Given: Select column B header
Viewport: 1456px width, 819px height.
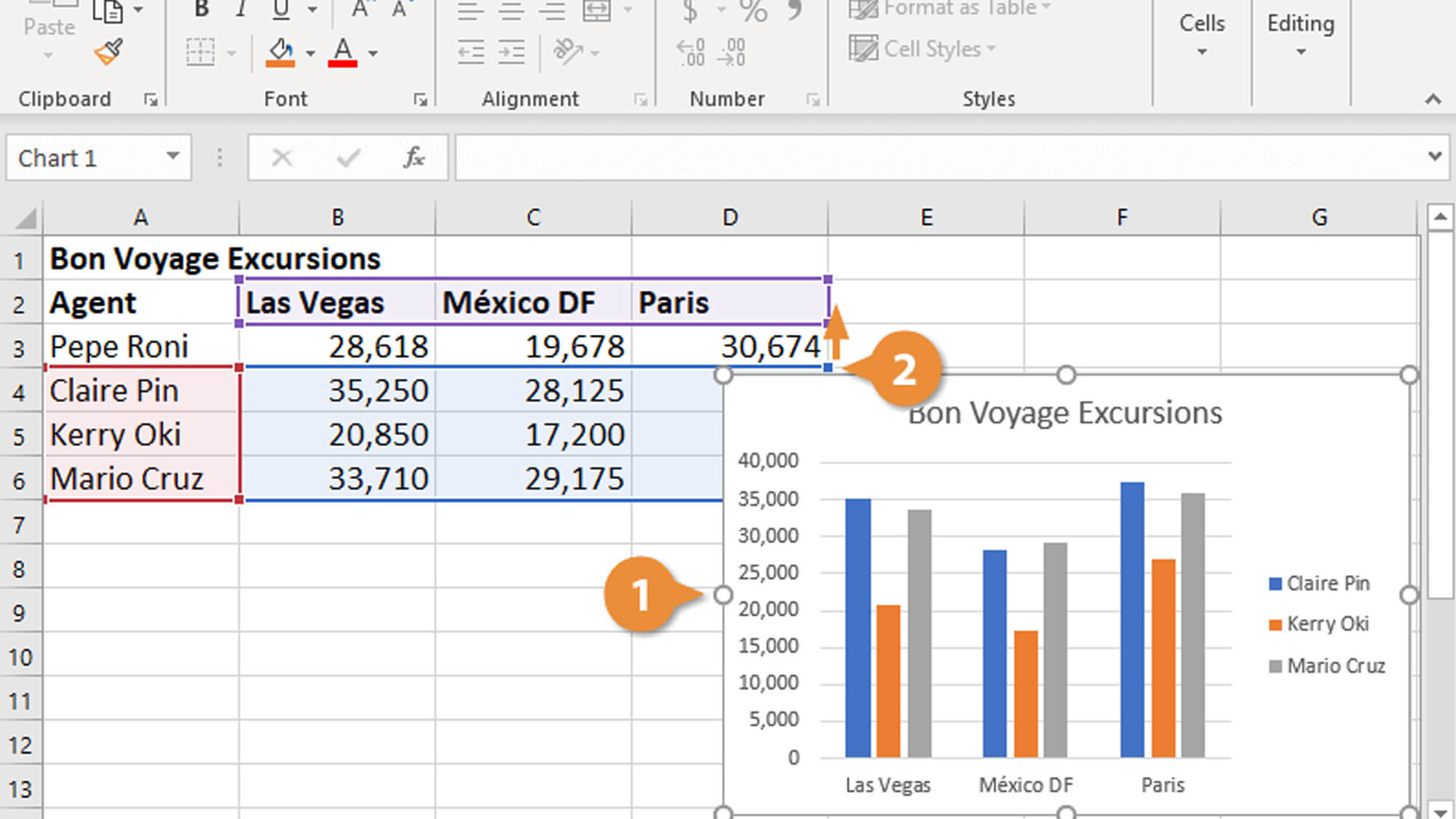Looking at the screenshot, I should [x=337, y=218].
